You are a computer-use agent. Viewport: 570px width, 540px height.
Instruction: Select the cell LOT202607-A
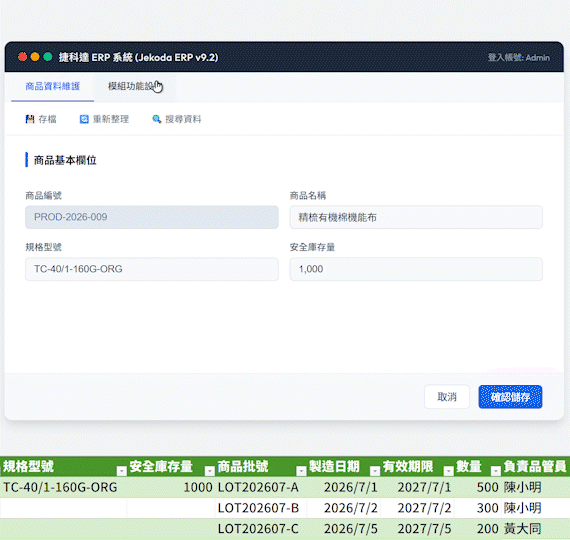click(261, 487)
